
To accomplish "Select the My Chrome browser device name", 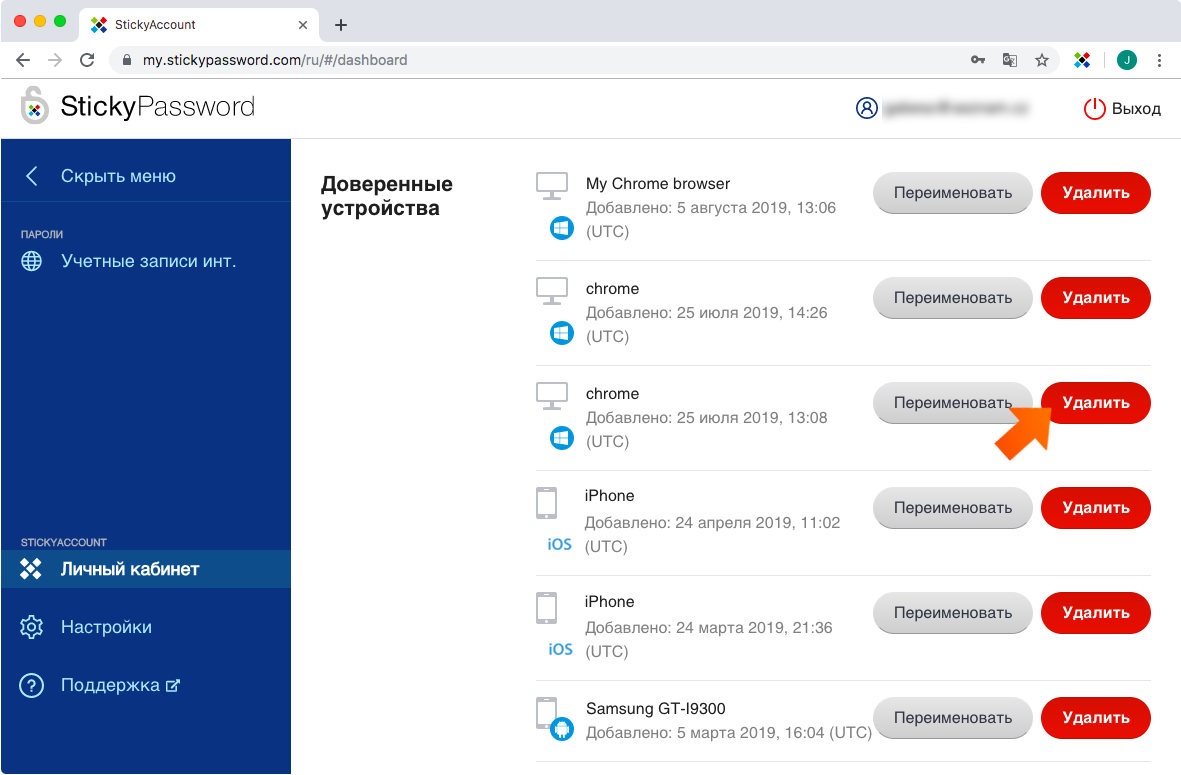I will click(658, 184).
